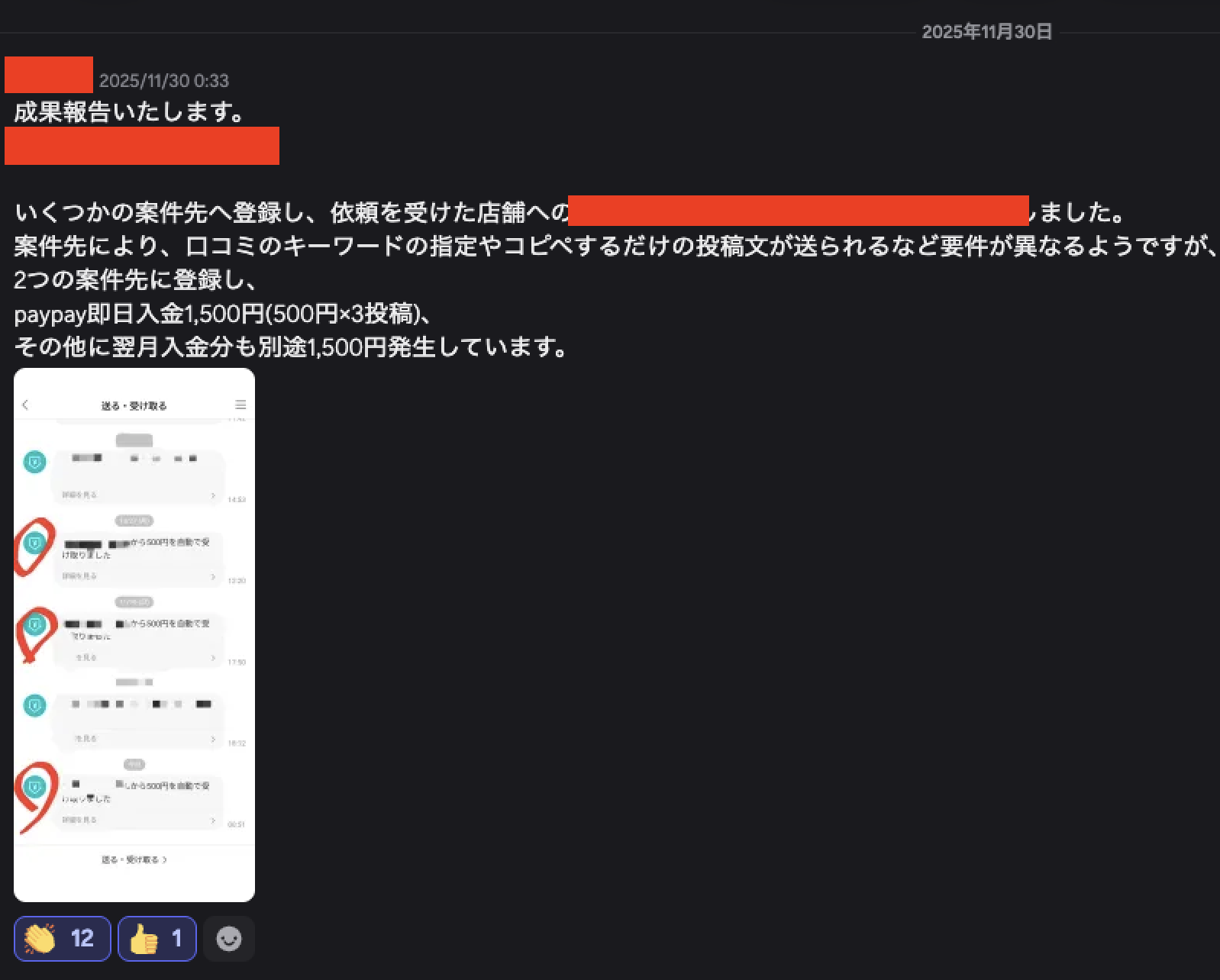Viewport: 1220px width, 980px height.
Task: Open the hamburger menu in the payment screenshot
Action: pos(240,405)
